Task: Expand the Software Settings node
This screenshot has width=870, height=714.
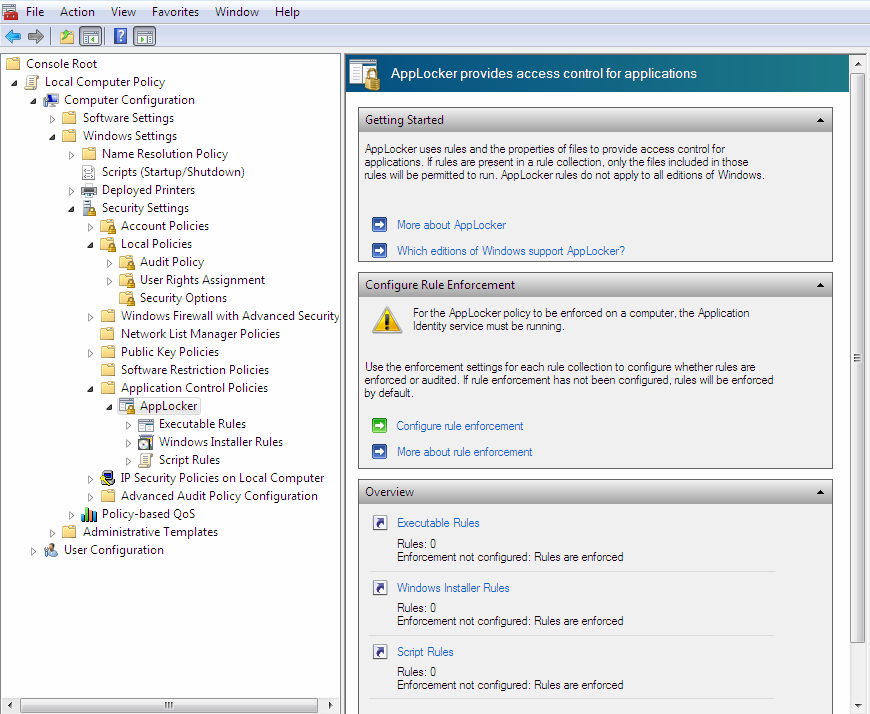Action: coord(52,119)
